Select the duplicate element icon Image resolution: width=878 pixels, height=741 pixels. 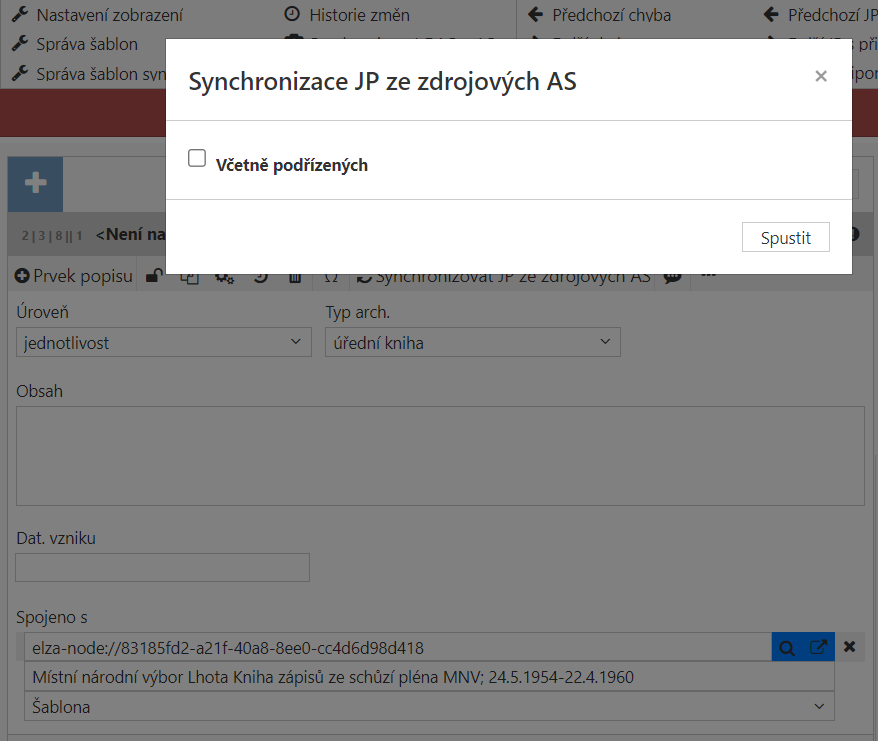coord(190,275)
